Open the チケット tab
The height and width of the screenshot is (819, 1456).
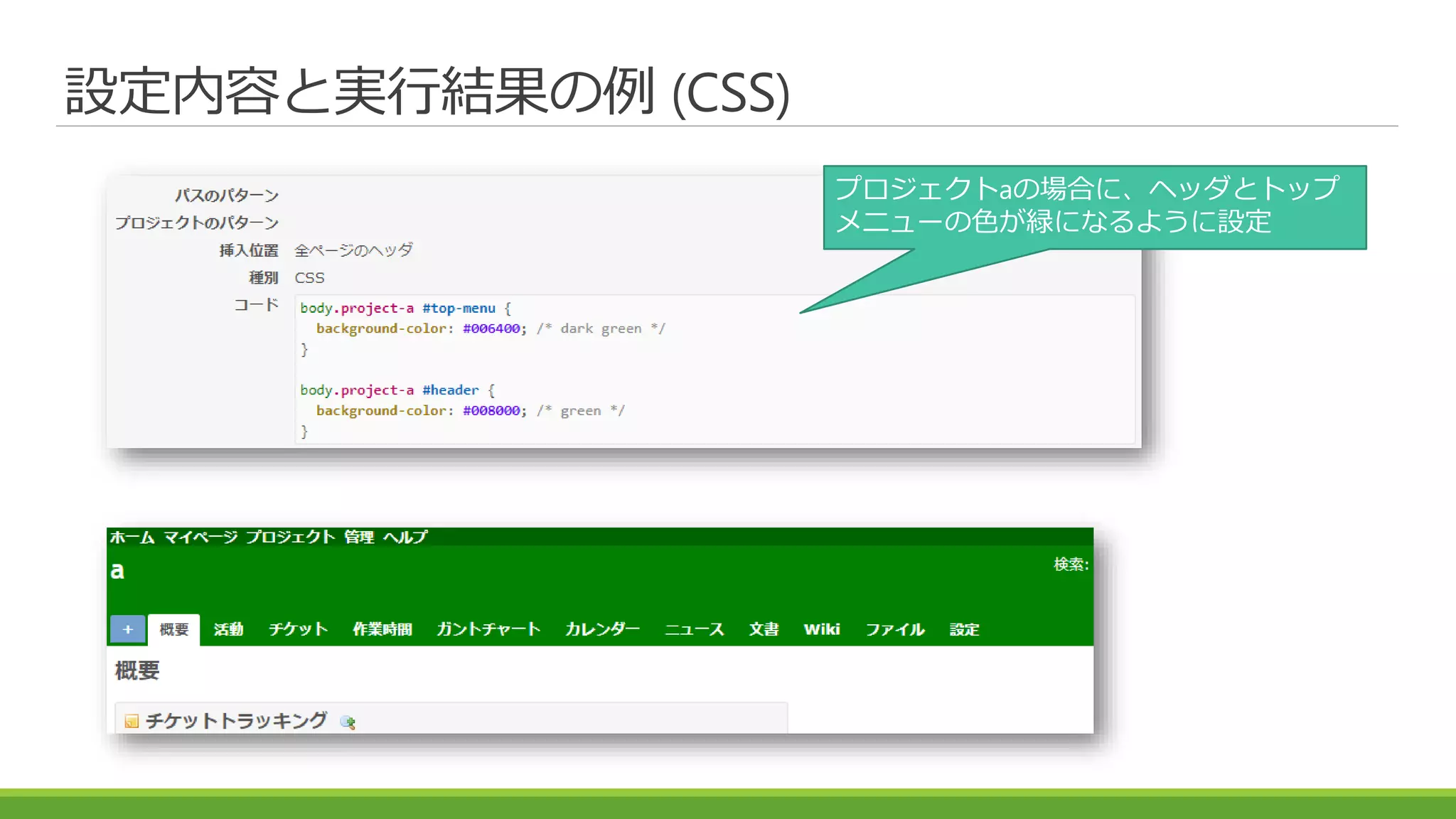coord(298,630)
